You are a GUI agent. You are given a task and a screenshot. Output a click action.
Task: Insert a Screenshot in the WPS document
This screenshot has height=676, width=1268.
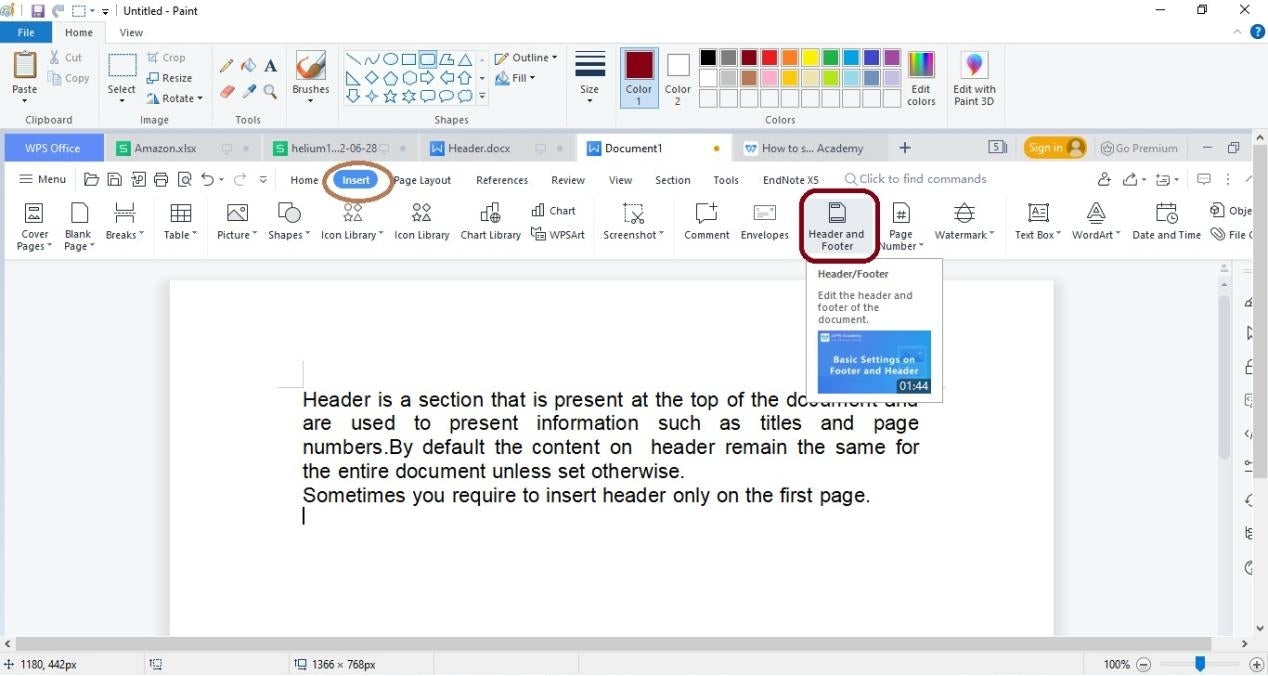633,222
